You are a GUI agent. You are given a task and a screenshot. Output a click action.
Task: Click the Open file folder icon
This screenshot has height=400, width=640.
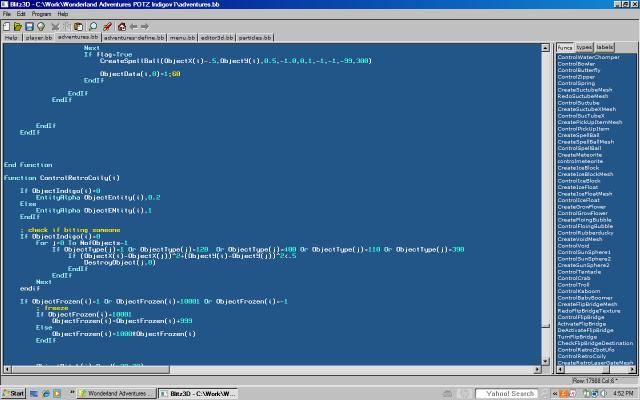point(18,27)
